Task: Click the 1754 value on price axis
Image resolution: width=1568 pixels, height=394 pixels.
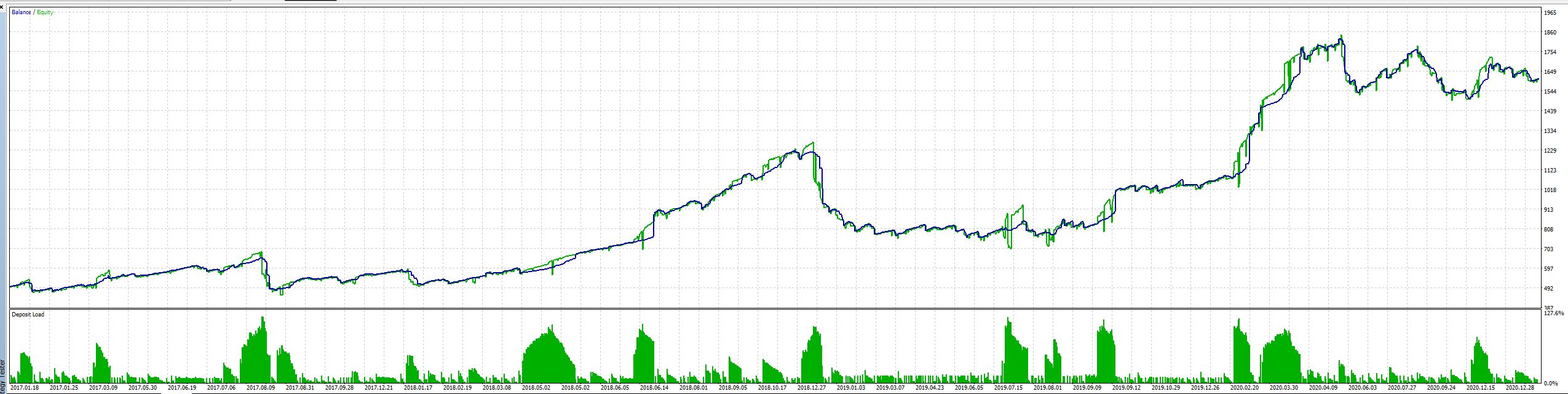Action: click(x=1550, y=52)
